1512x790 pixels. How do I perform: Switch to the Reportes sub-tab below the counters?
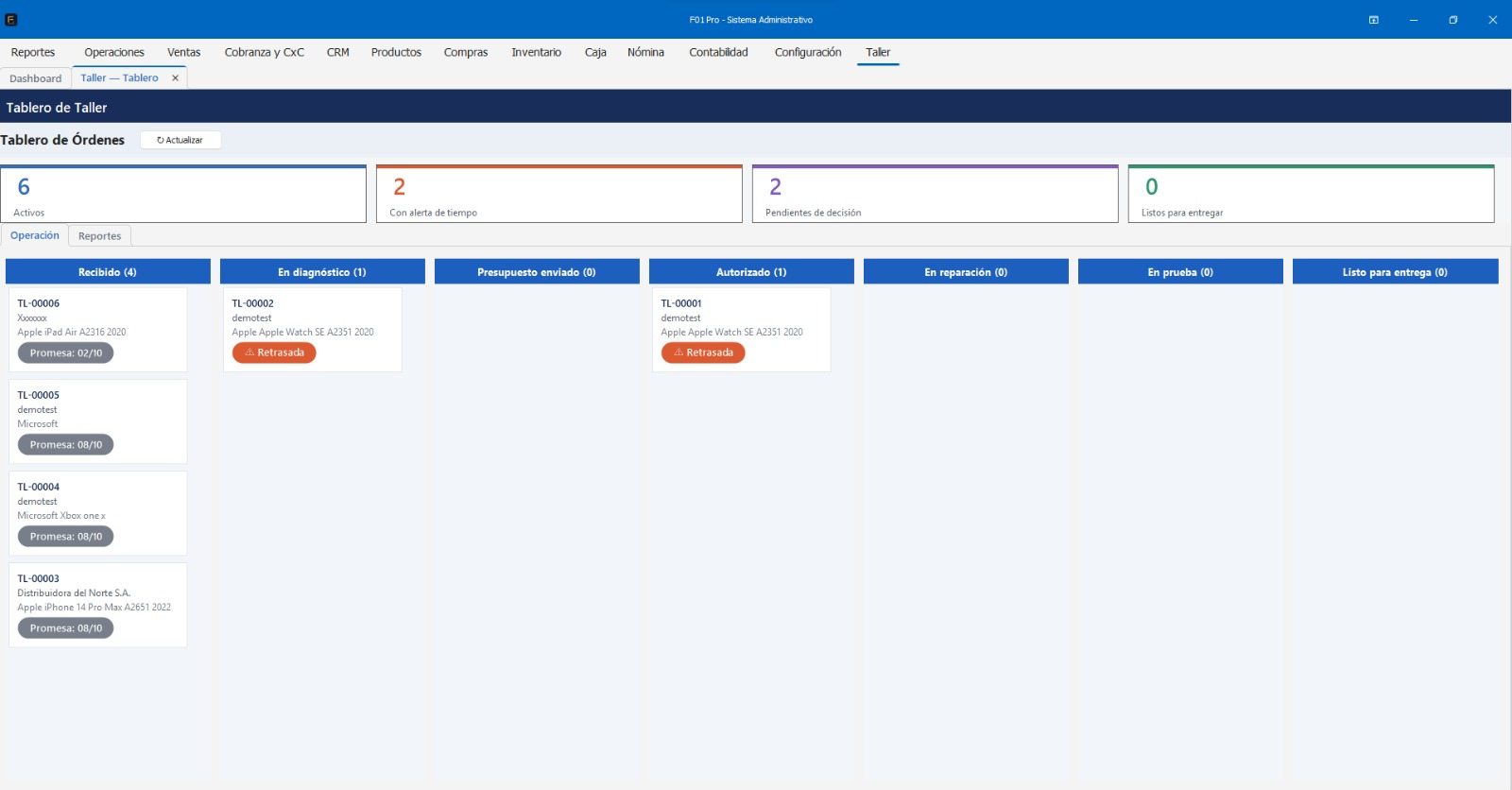pos(100,236)
